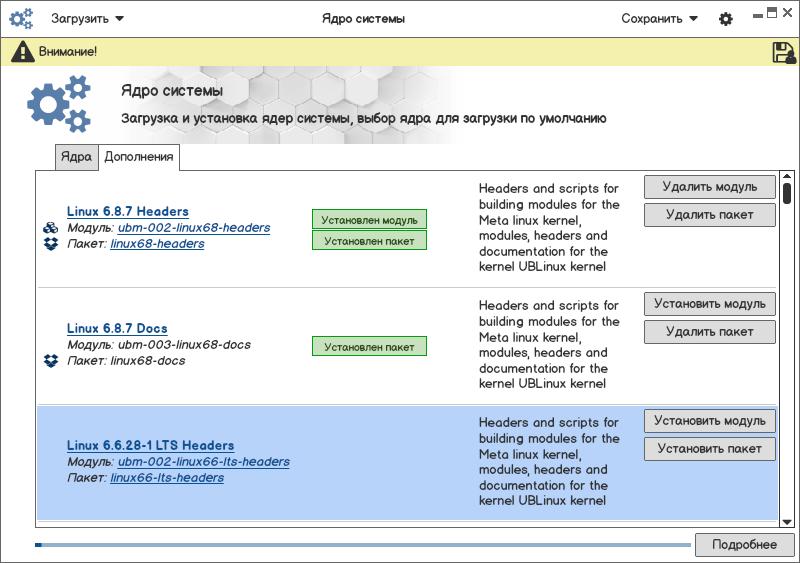Click the warning triangle icon

[x=23, y=52]
